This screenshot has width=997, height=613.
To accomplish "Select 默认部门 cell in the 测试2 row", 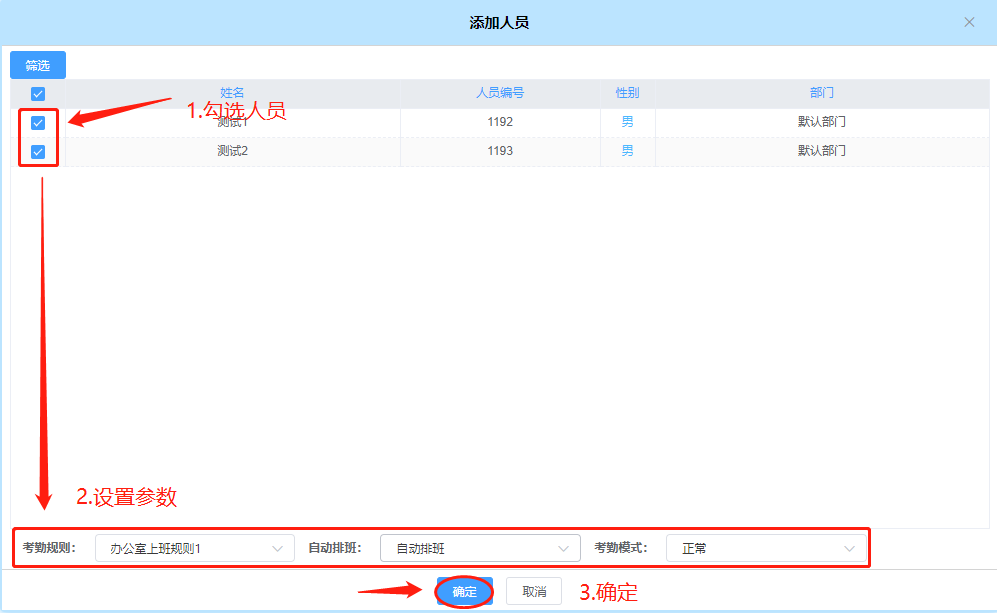I will point(821,151).
